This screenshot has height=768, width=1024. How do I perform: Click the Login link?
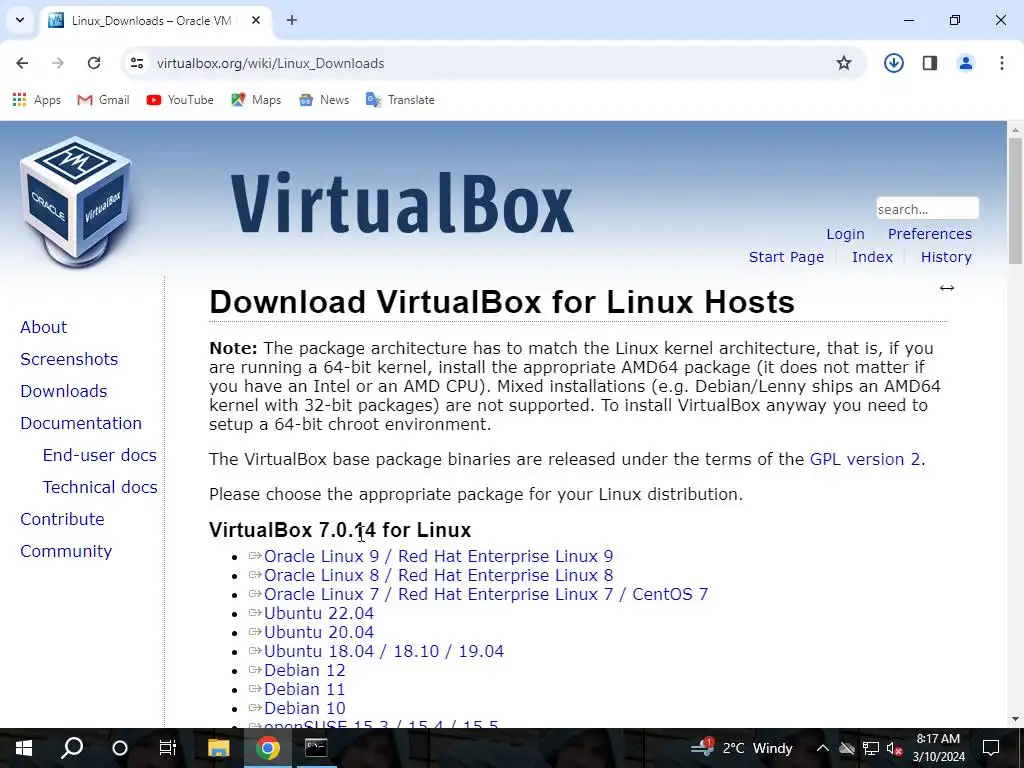[x=845, y=234]
